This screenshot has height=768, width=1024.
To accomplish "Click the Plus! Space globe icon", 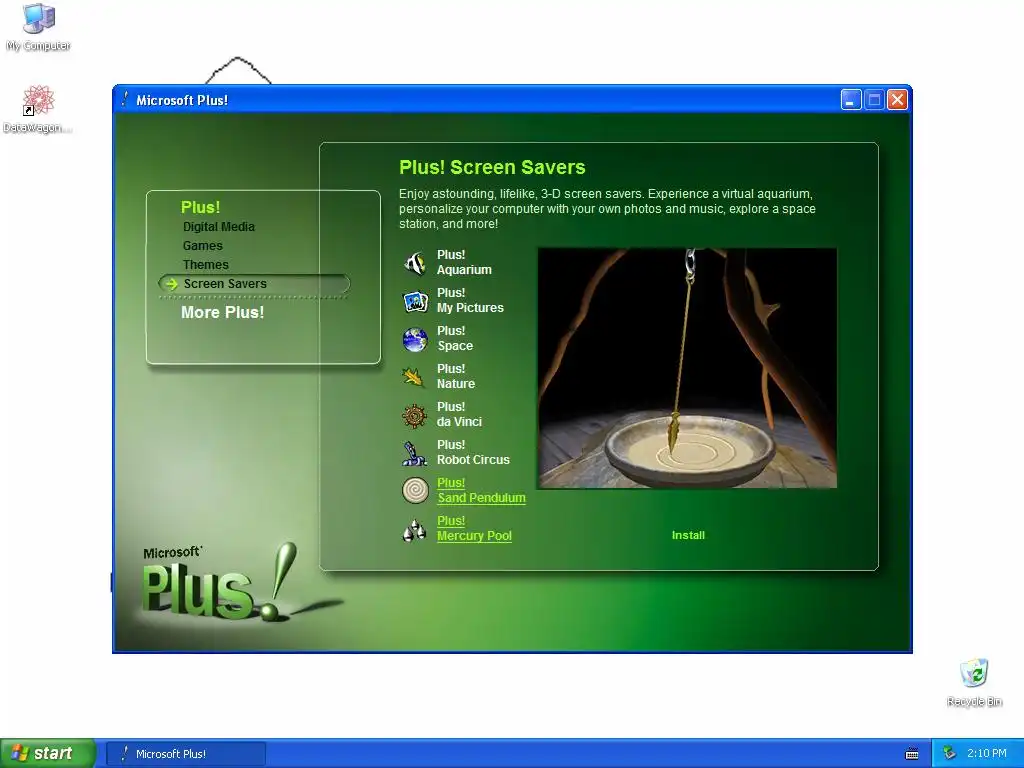I will click(415, 340).
